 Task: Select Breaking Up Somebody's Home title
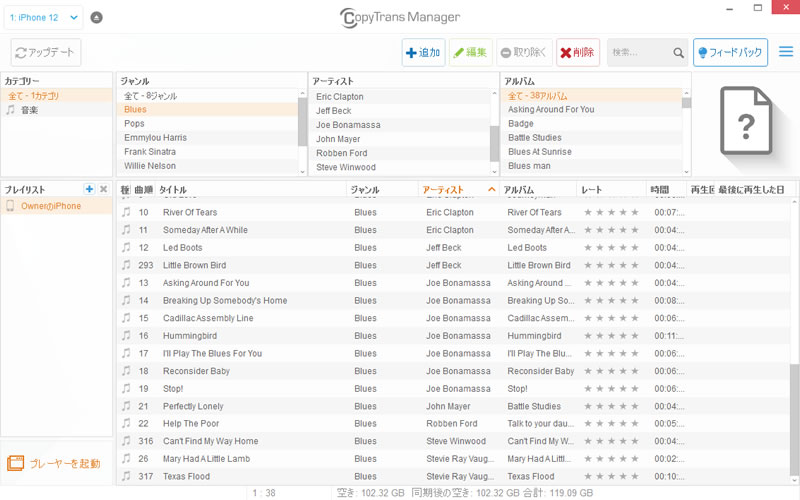[225, 301]
